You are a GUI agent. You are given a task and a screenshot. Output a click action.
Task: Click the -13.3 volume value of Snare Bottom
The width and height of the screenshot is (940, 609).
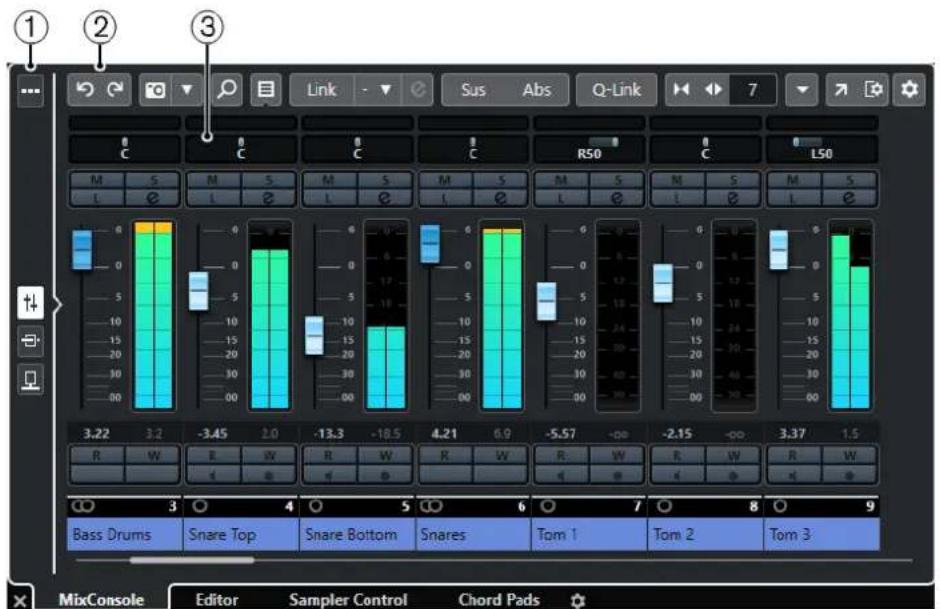pyautogui.click(x=329, y=433)
